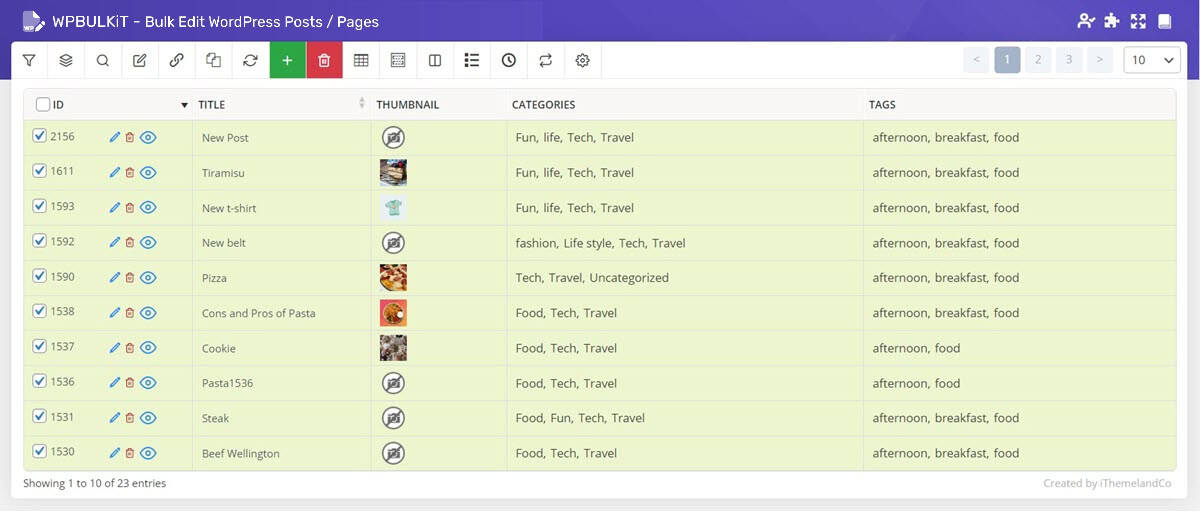Open the gear settings icon
This screenshot has height=512, width=1200.
[582, 60]
